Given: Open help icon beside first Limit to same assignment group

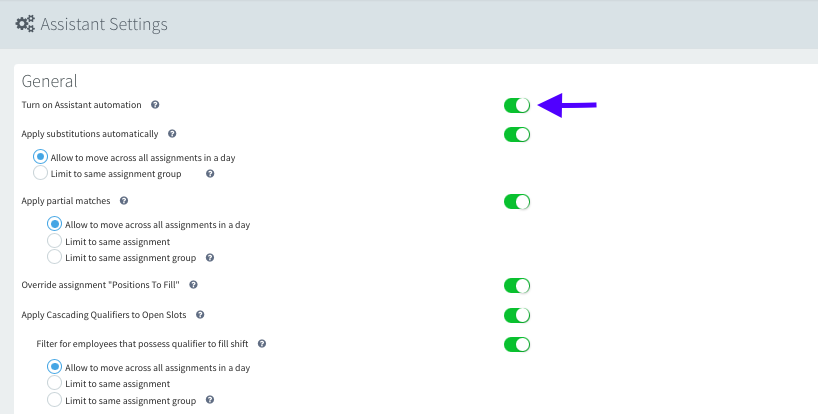Looking at the screenshot, I should pos(210,174).
